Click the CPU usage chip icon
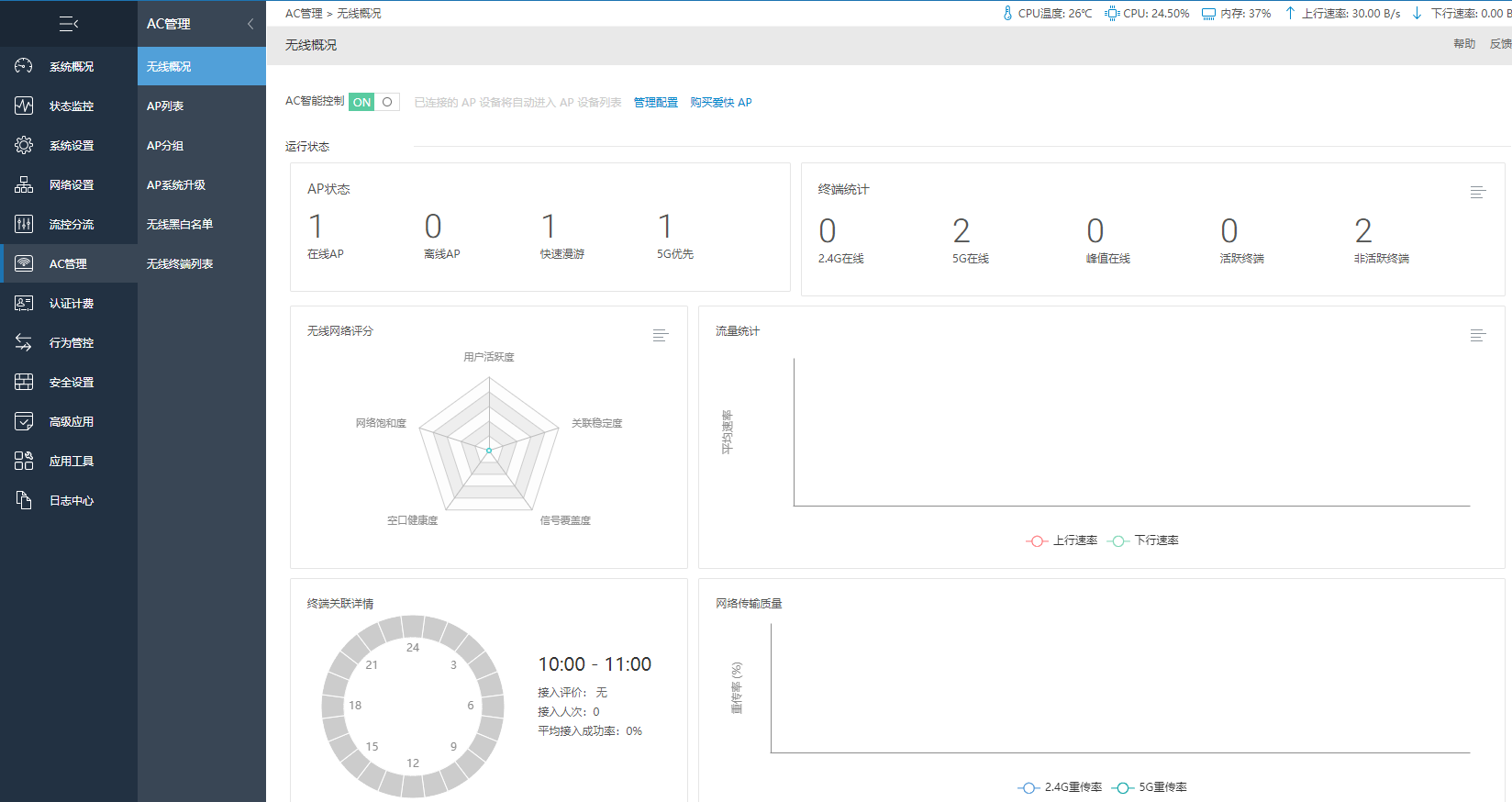This screenshot has width=1512, height=802. [1112, 13]
